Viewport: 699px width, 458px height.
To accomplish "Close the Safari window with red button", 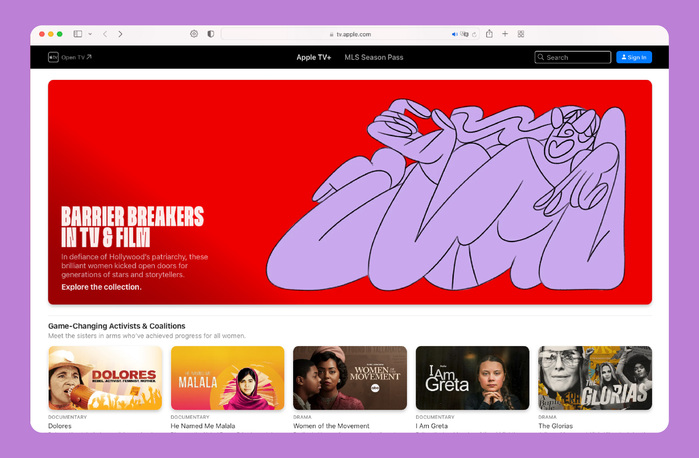I will [42, 34].
